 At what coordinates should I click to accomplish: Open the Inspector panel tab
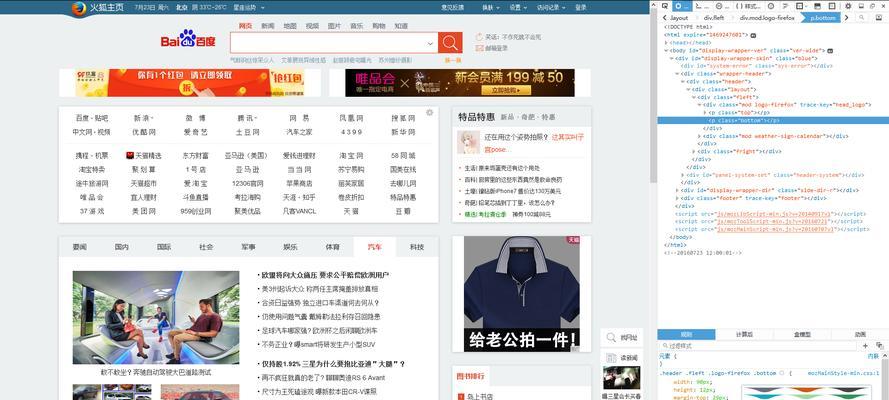pos(682,6)
